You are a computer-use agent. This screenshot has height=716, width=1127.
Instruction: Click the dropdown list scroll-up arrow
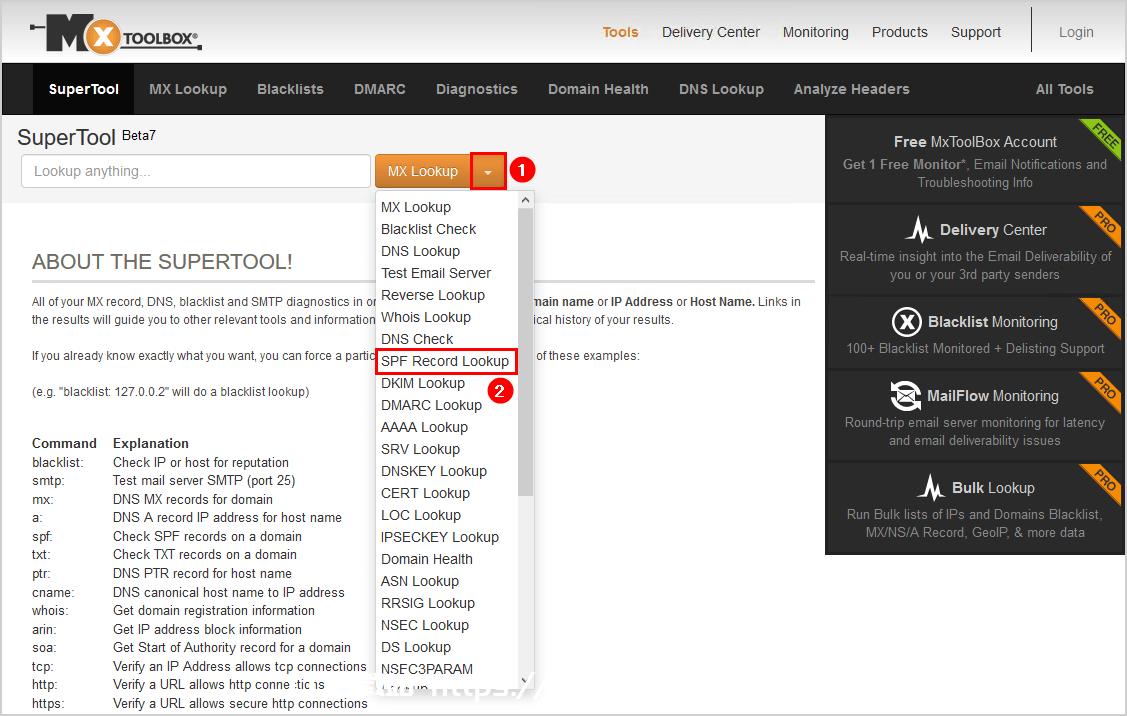[x=525, y=200]
